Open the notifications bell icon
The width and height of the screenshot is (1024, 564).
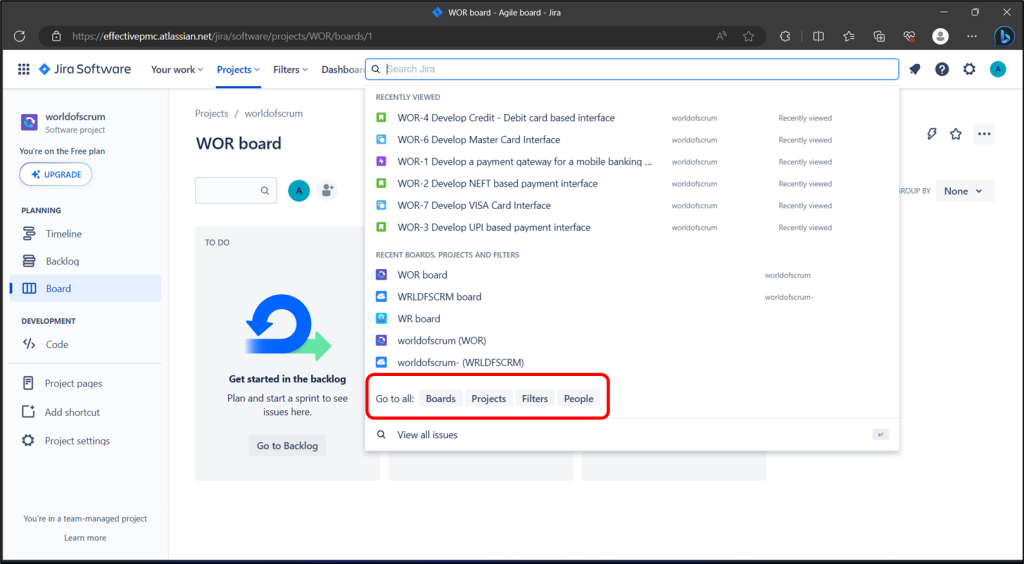click(914, 69)
